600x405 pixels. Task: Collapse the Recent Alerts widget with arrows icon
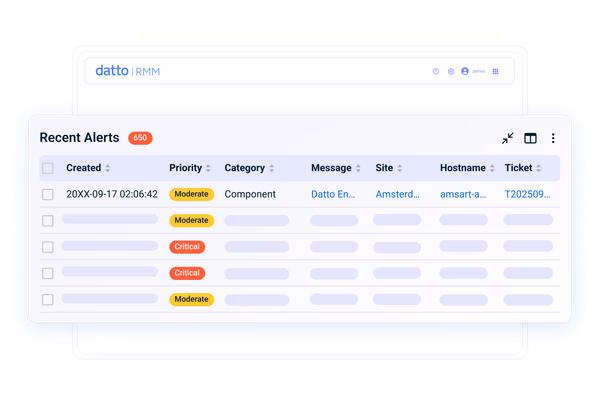(x=507, y=138)
